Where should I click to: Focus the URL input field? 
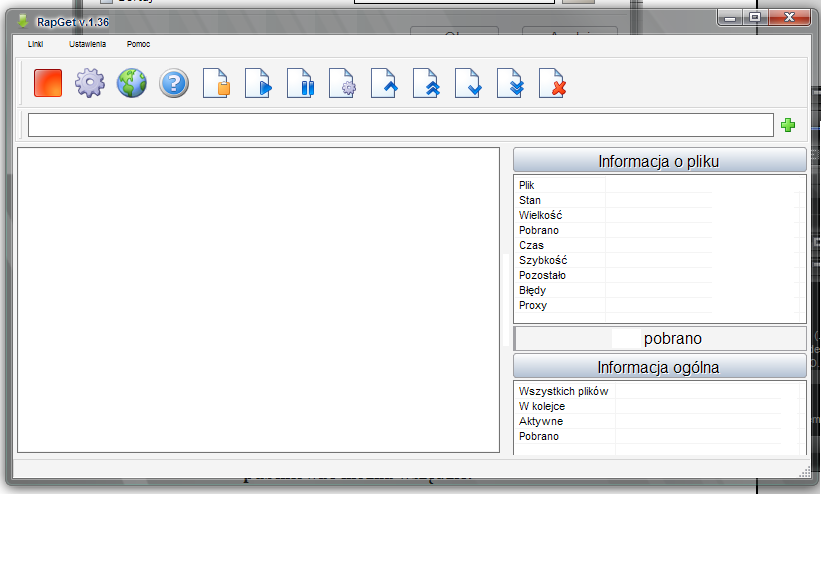(400, 125)
